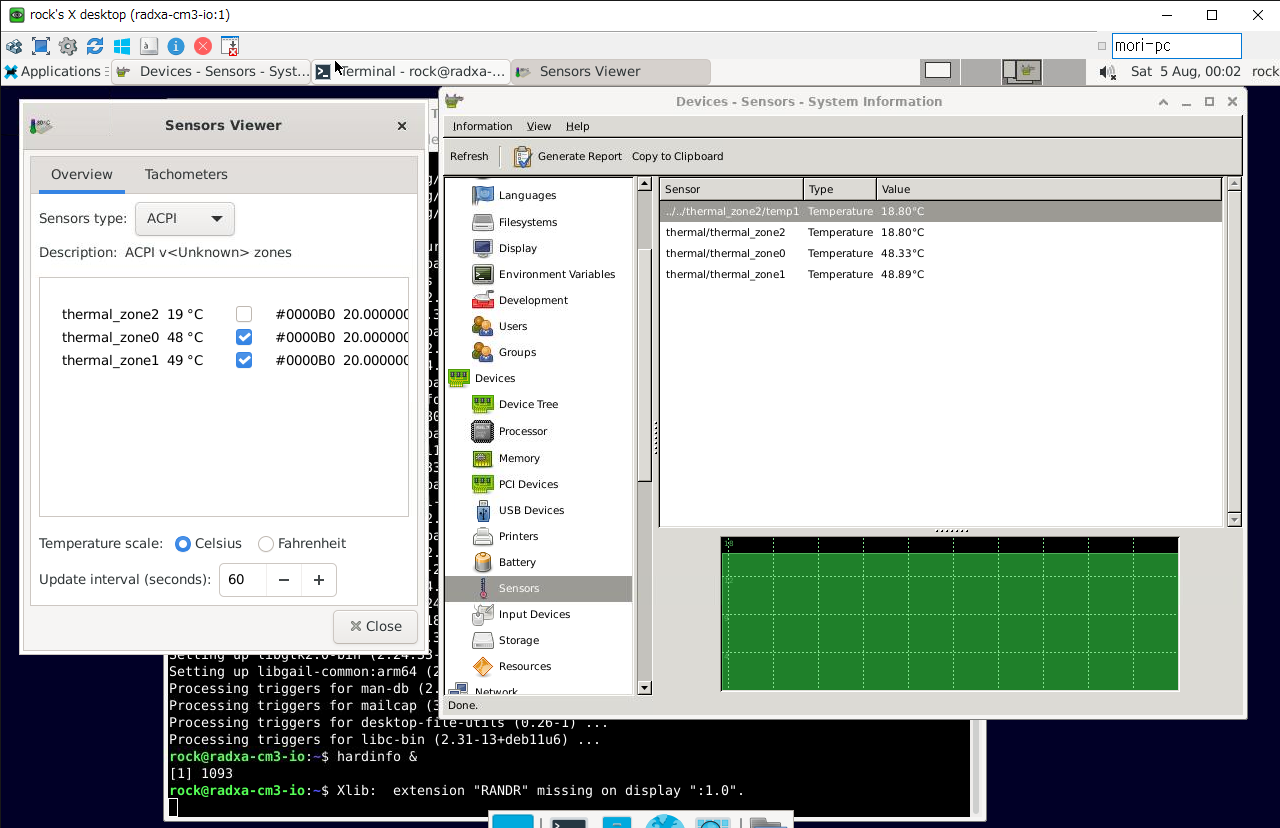Uncheck the thermal_zone0 checkbox

coord(244,337)
